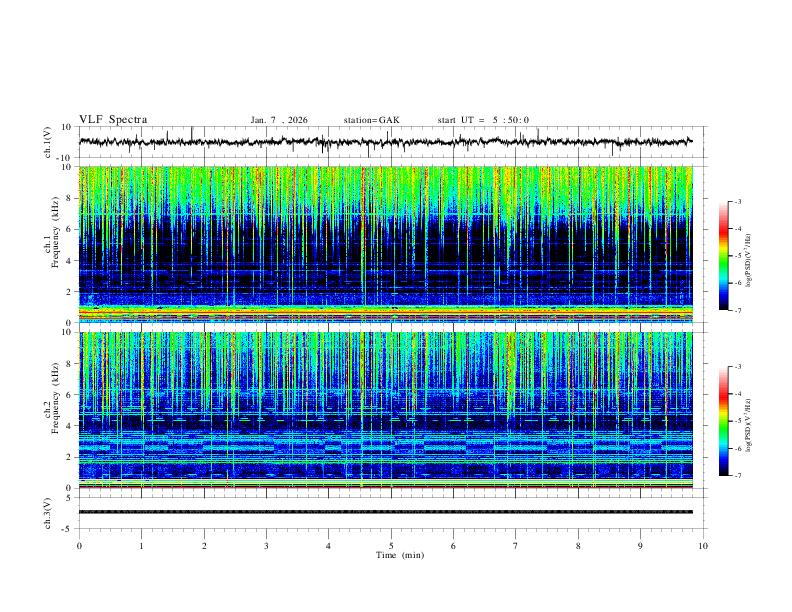Click the "4" kHz tick of ch.2 spectrogram
792x612 pixels.
(69, 426)
